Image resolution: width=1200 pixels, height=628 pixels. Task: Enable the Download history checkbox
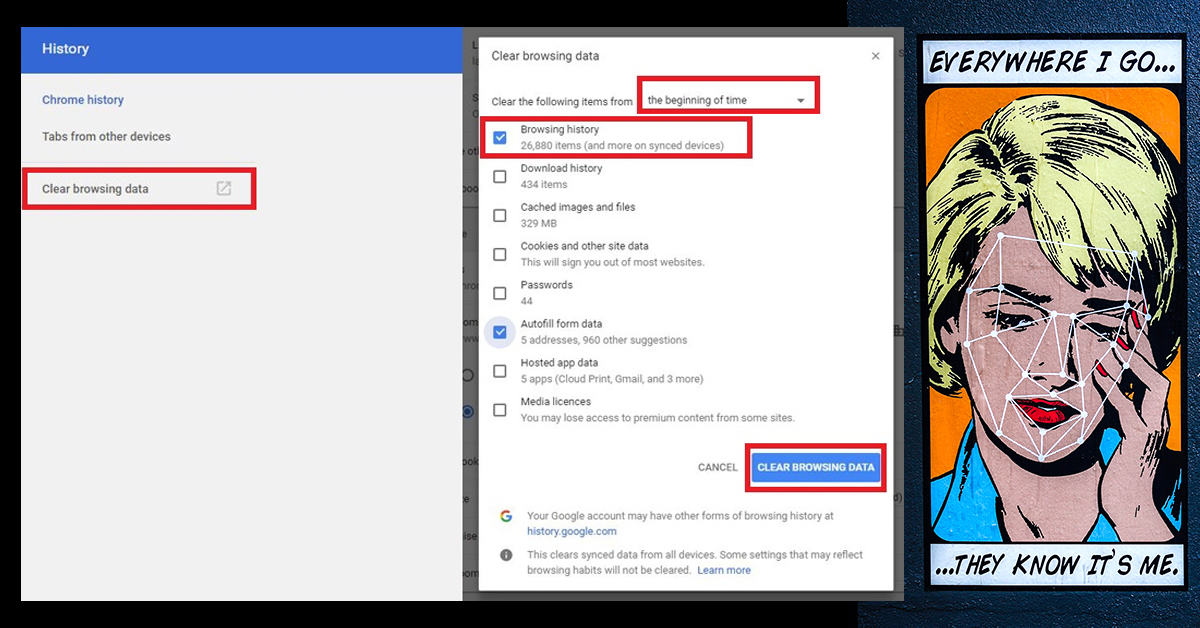(x=500, y=176)
